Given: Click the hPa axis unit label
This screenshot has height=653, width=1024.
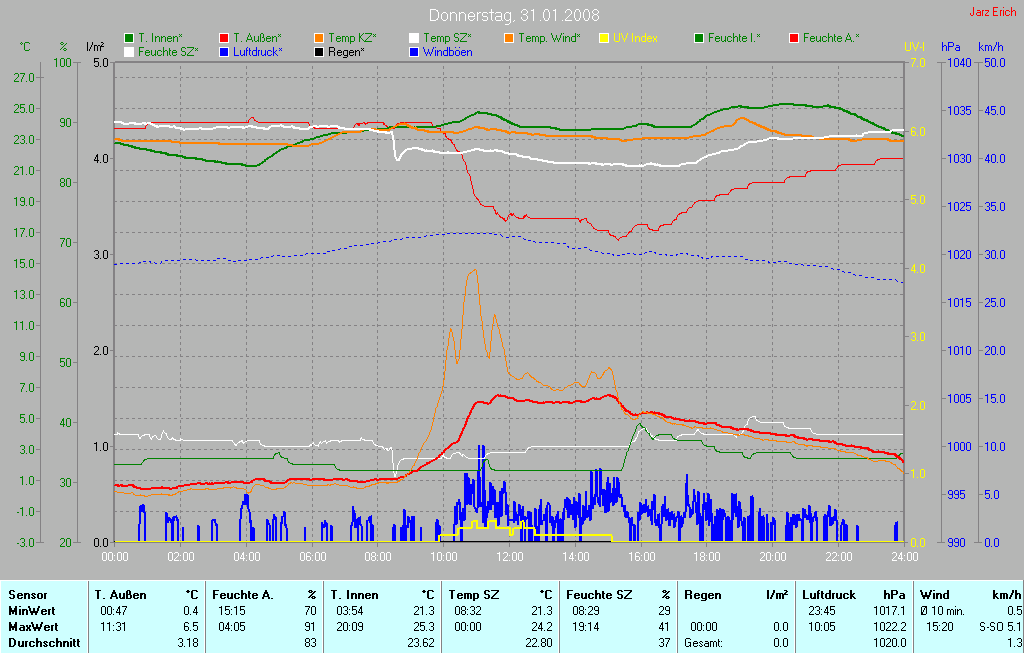Looking at the screenshot, I should click(x=950, y=47).
